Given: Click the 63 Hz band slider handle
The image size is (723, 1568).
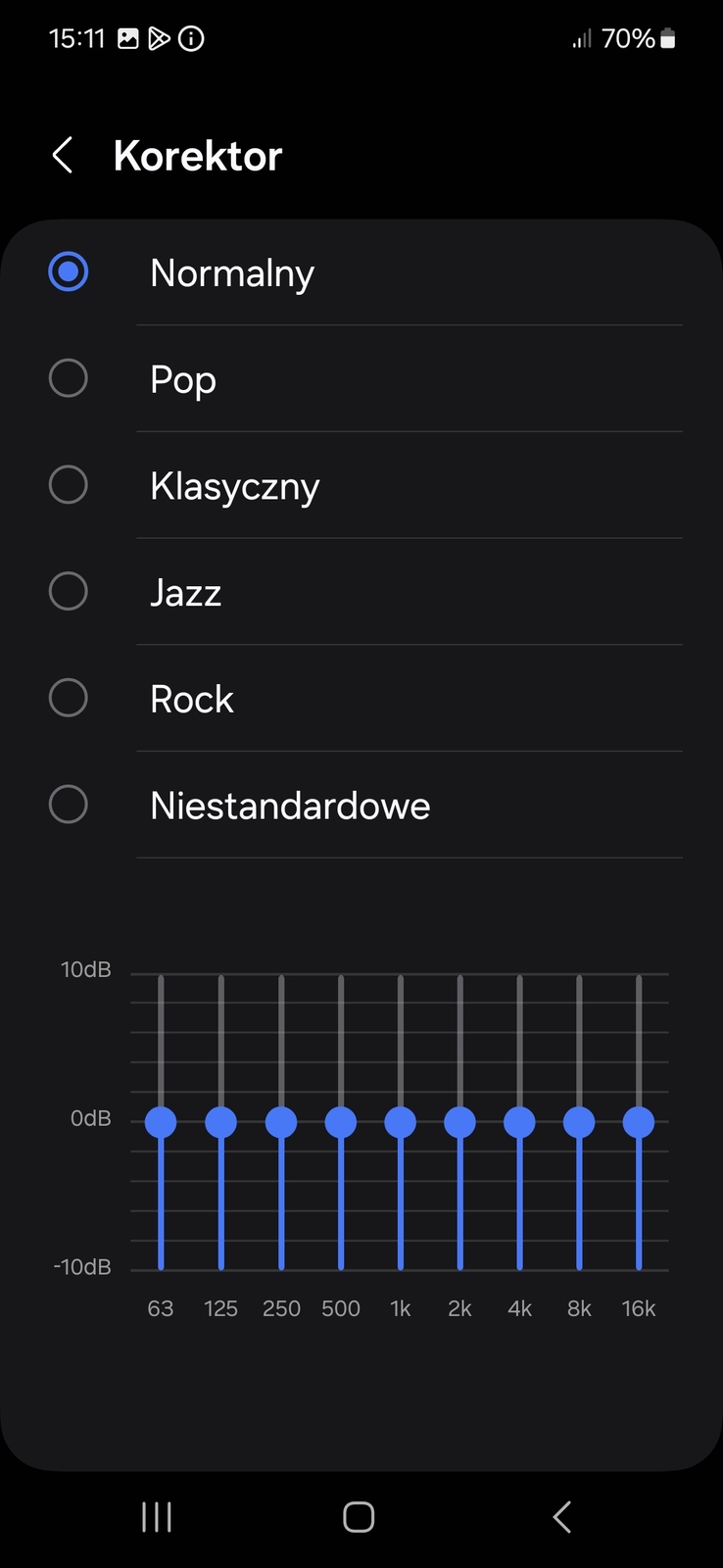Looking at the screenshot, I should [x=161, y=1122].
